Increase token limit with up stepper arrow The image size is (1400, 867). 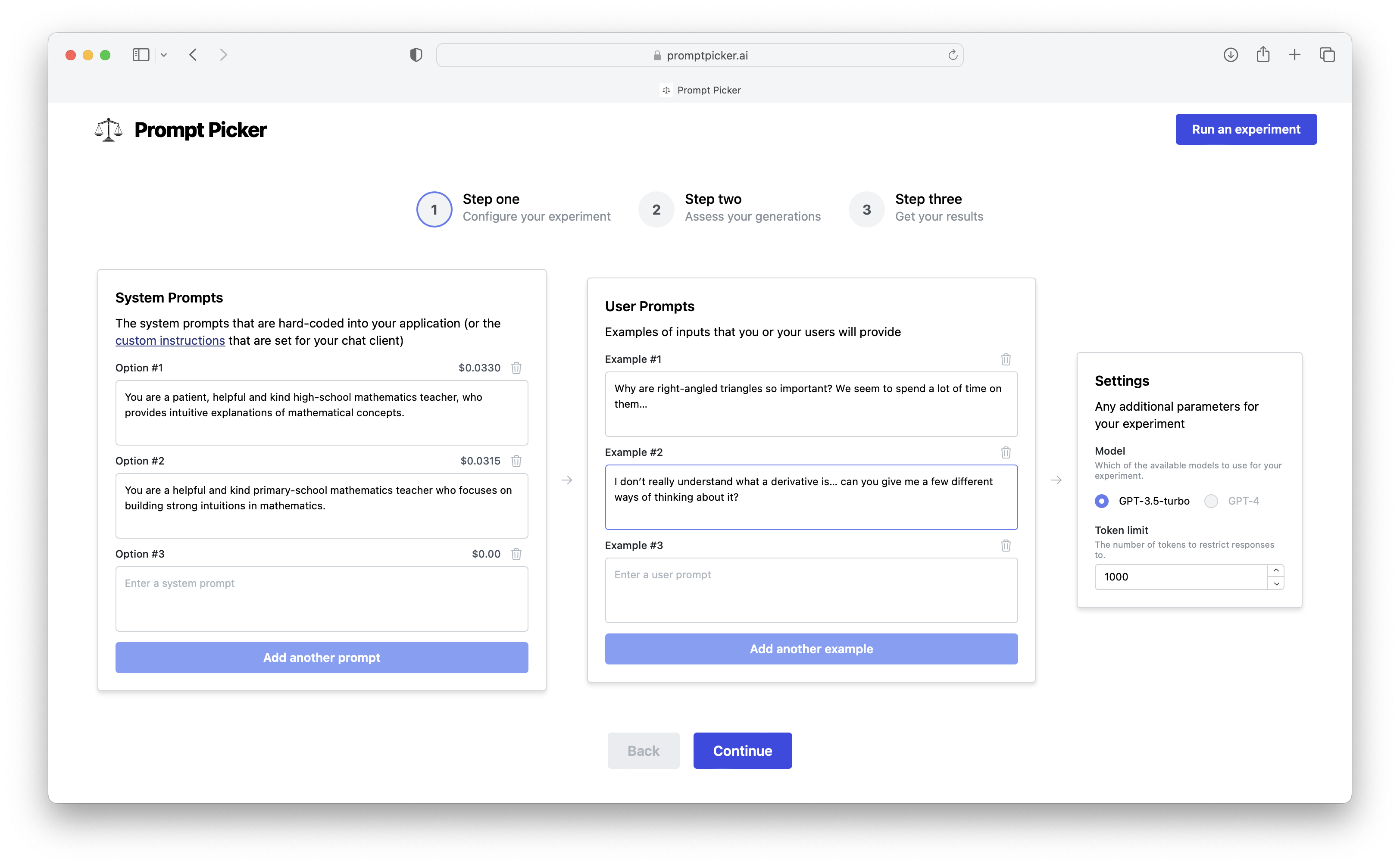coord(1275,571)
